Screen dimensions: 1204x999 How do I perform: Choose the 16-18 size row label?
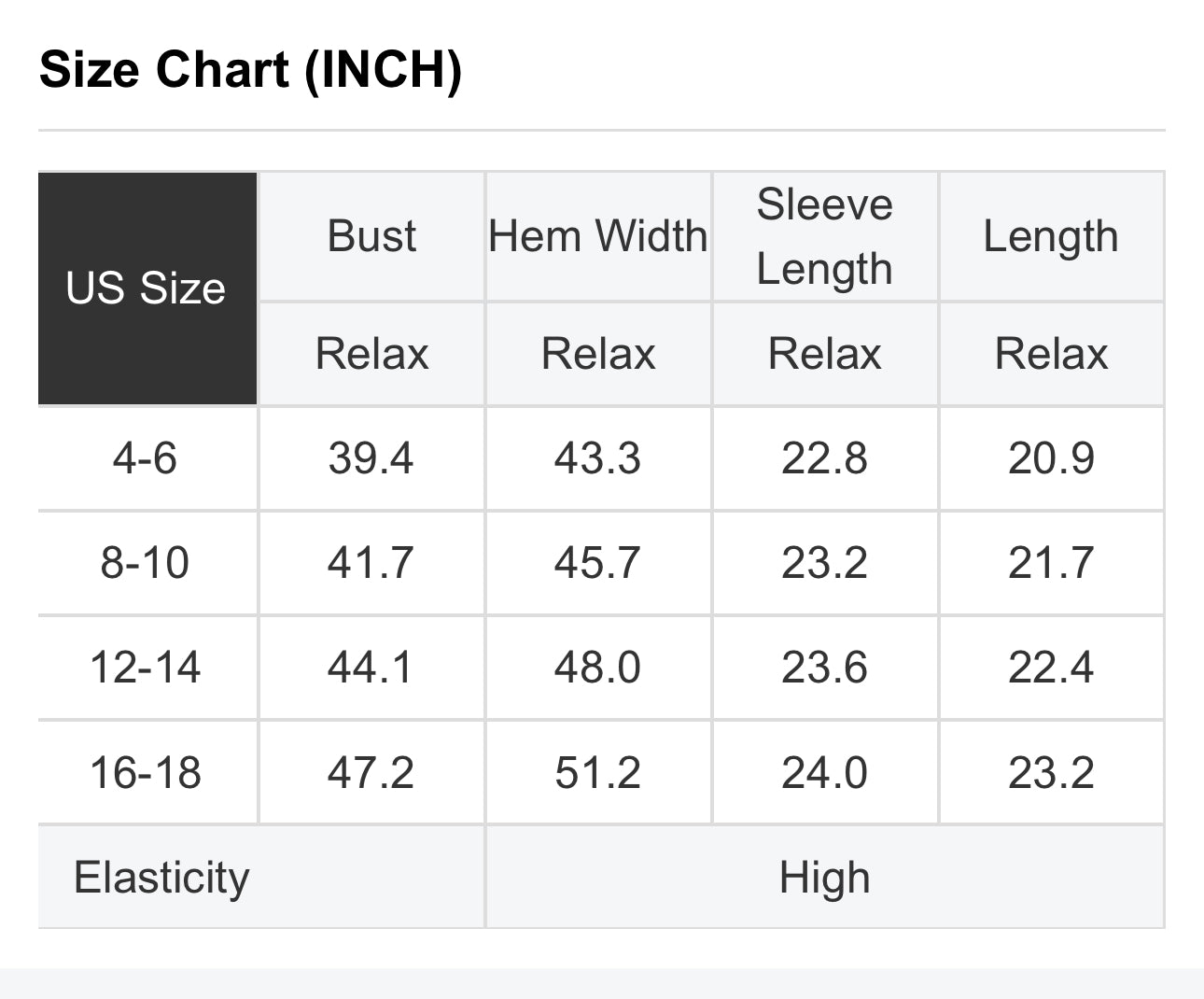coord(145,773)
